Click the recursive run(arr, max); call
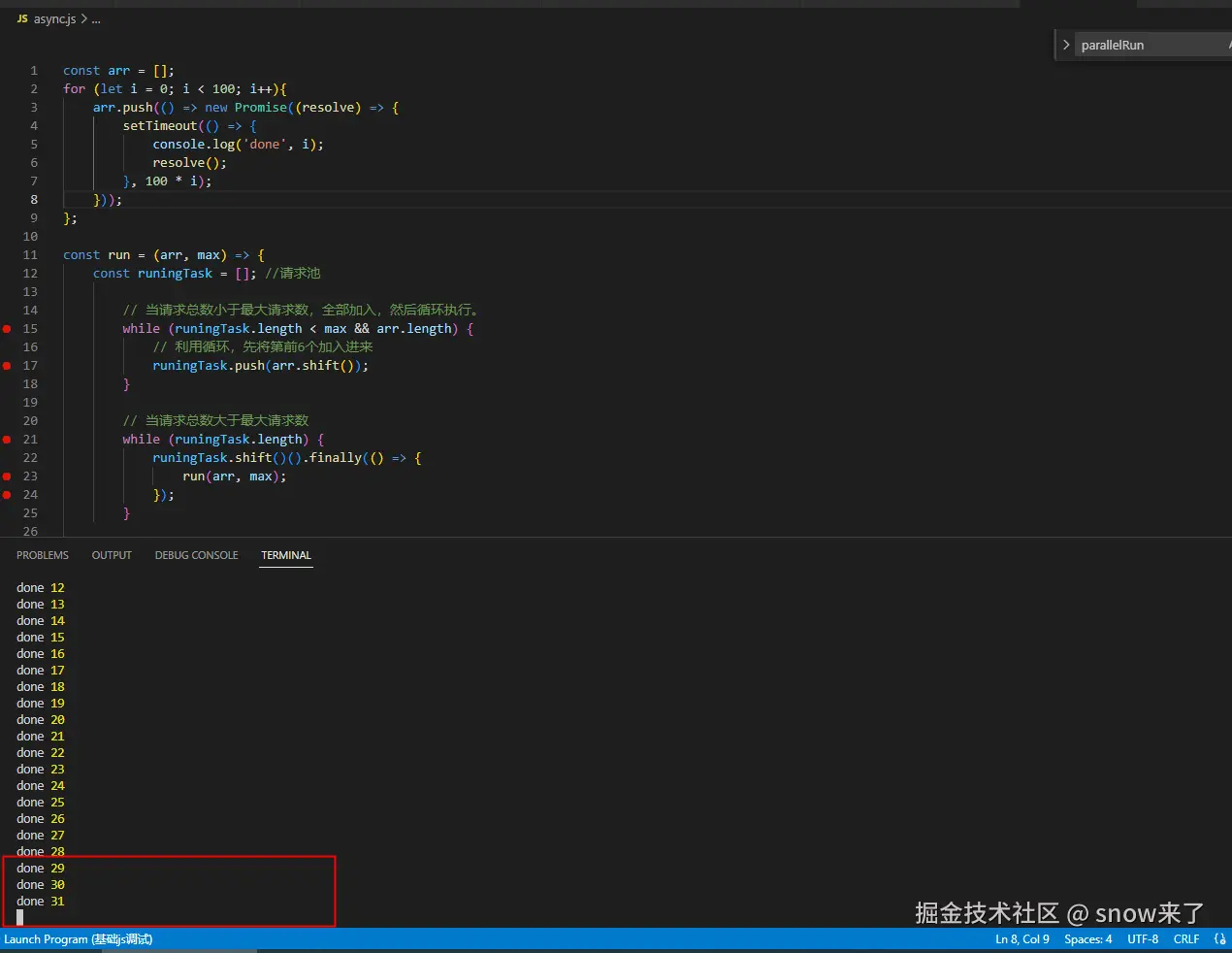 click(234, 476)
